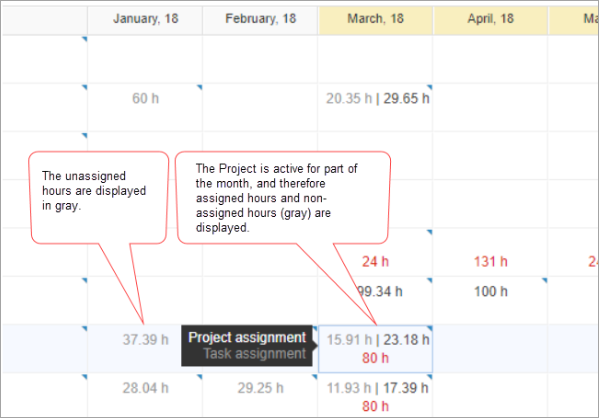Click the 99.34 h cell

pyautogui.click(x=380, y=292)
